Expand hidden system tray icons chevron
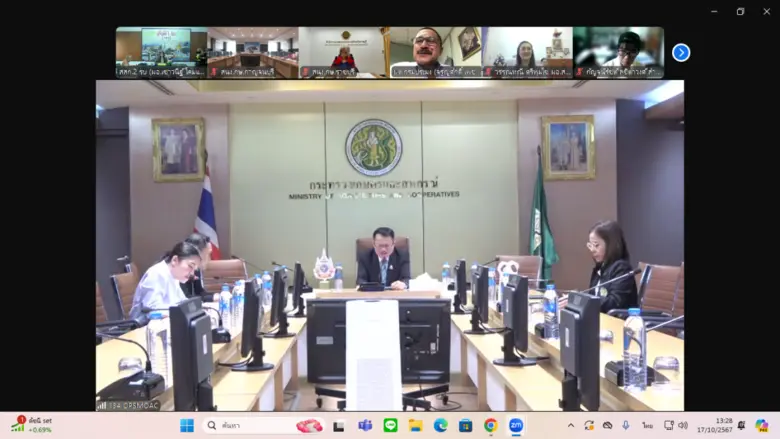780x439 pixels. click(x=572, y=426)
